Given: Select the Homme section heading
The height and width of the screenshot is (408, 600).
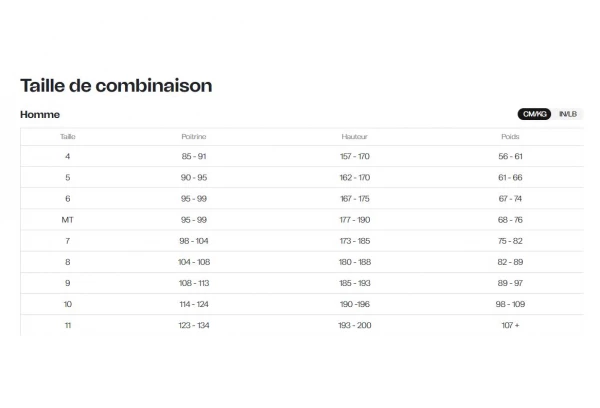Looking at the screenshot, I should point(40,114).
